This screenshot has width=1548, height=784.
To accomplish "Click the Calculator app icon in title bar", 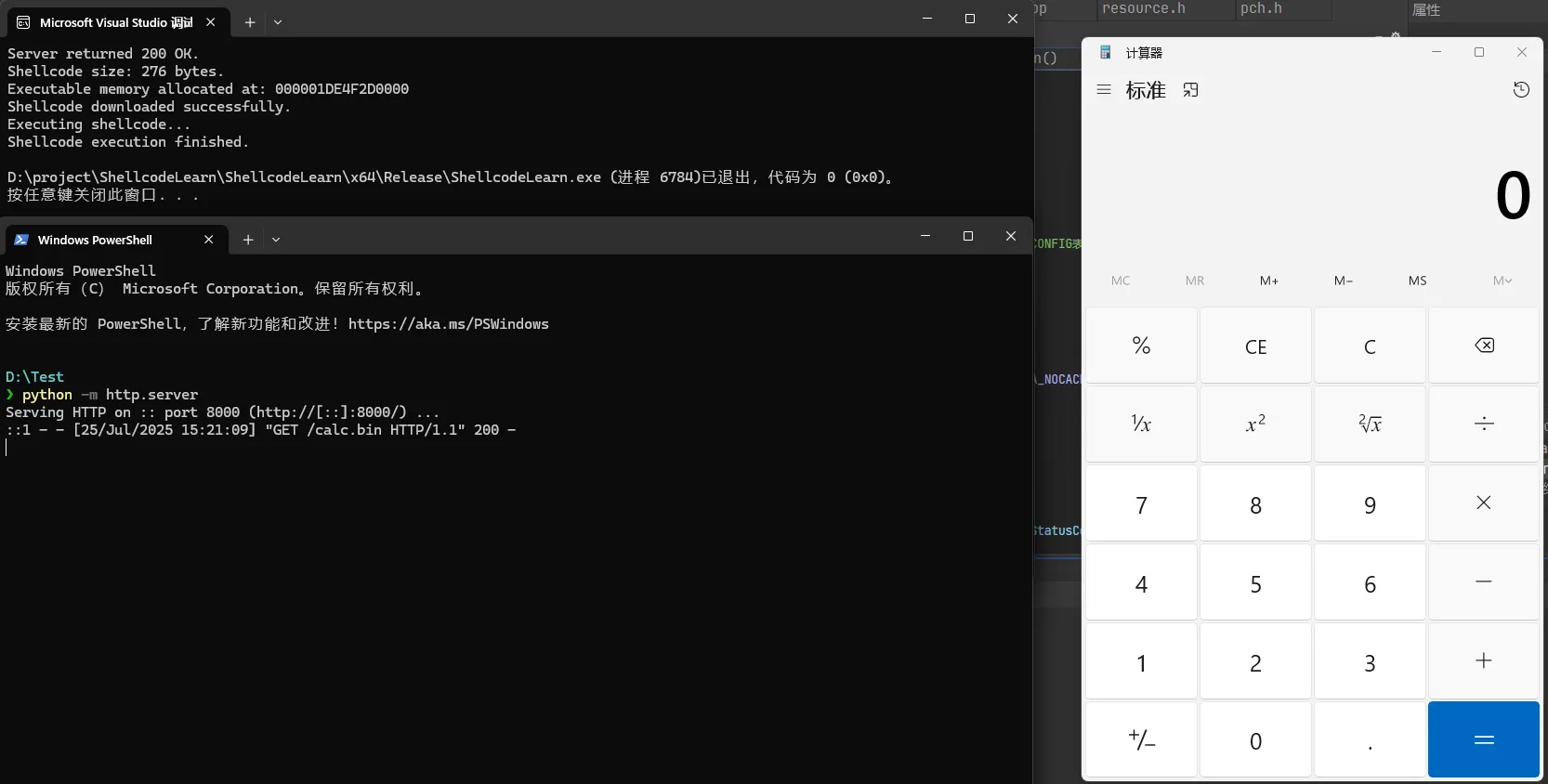I will [1106, 53].
